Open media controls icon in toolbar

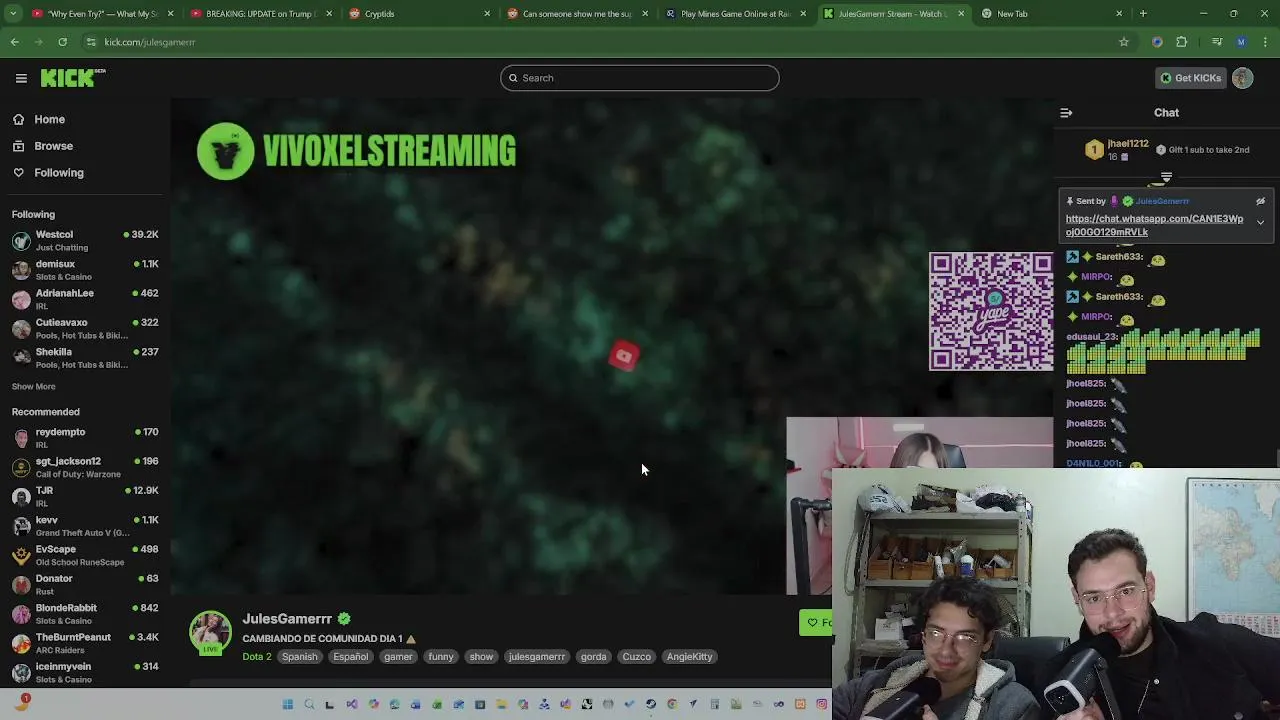[1217, 42]
